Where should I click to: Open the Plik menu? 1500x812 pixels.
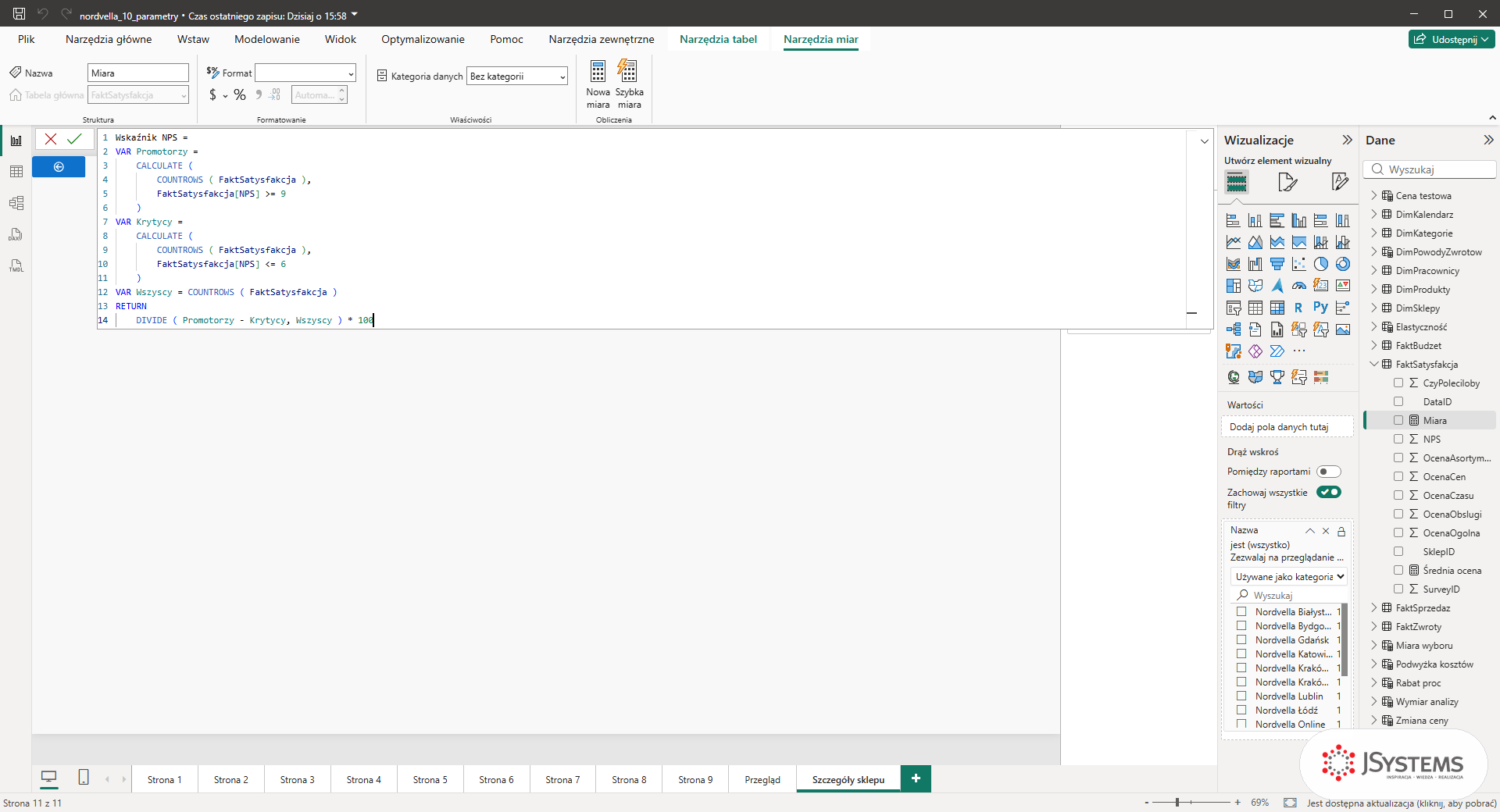pos(27,39)
